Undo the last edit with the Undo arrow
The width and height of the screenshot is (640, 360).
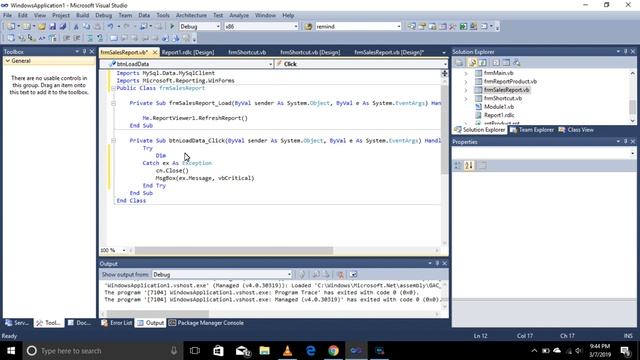(x=110, y=27)
